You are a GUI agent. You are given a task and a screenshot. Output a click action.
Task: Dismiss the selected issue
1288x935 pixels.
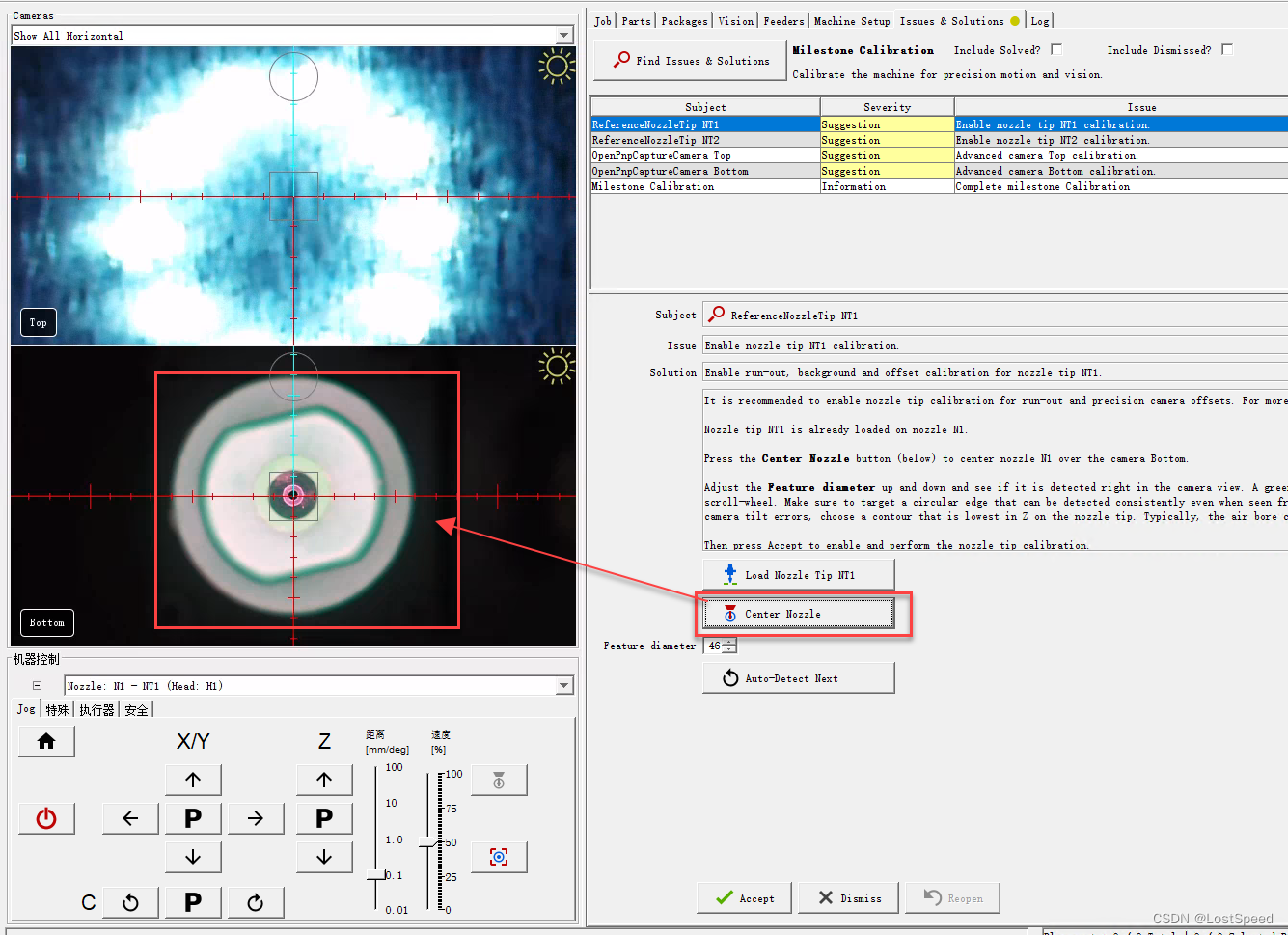[849, 897]
